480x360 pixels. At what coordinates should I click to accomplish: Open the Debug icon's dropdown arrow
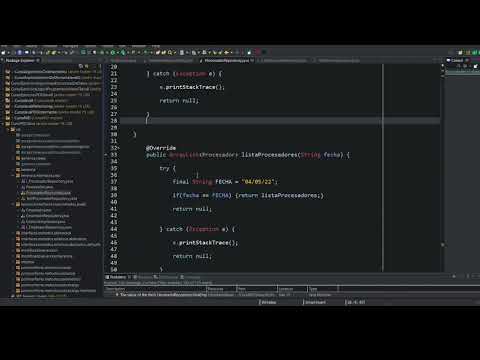point(106,52)
